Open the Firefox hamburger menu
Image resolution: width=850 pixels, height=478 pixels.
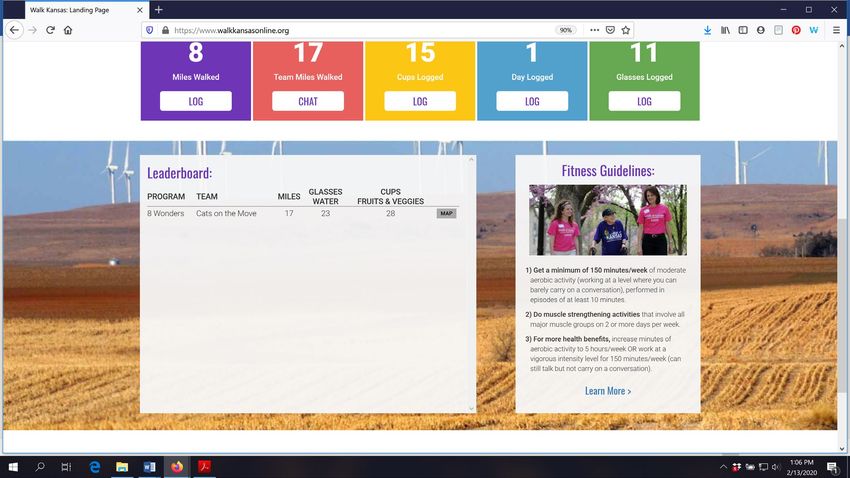pos(836,30)
